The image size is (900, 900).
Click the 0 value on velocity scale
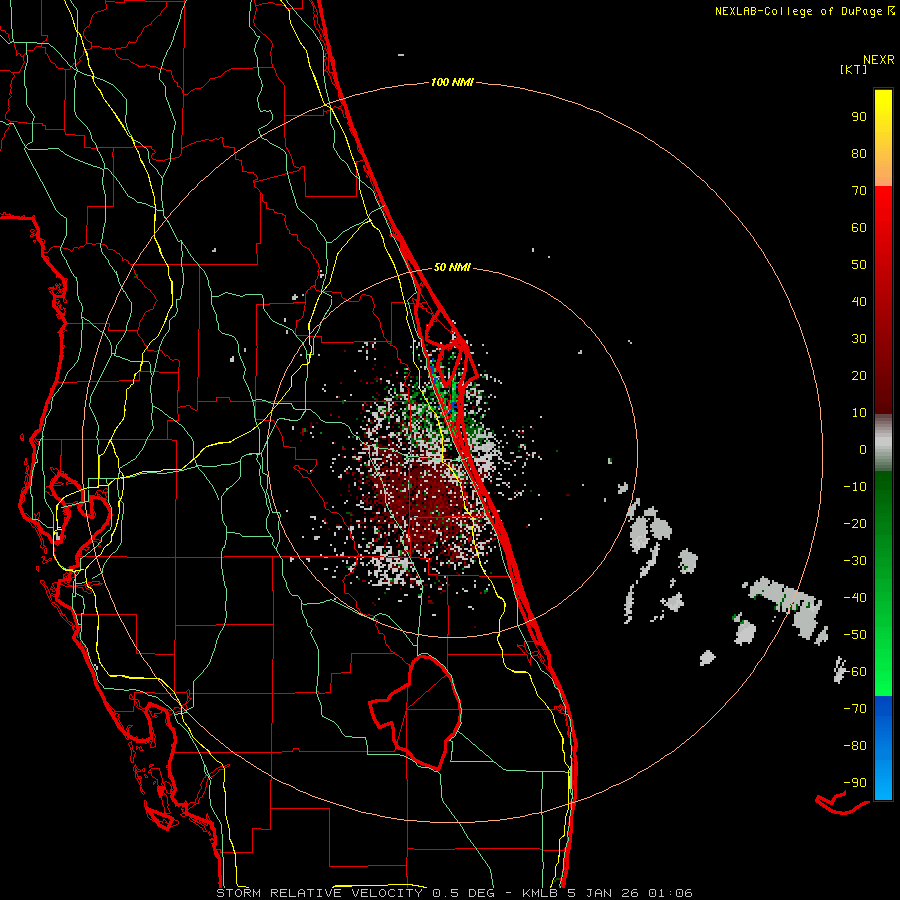pos(863,450)
